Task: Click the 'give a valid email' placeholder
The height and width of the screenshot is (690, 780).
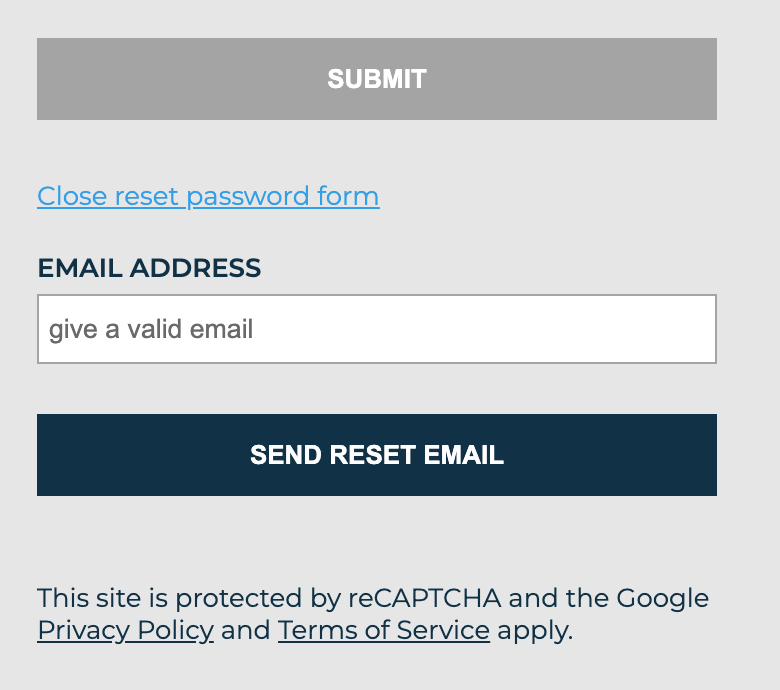Action: click(x=151, y=329)
